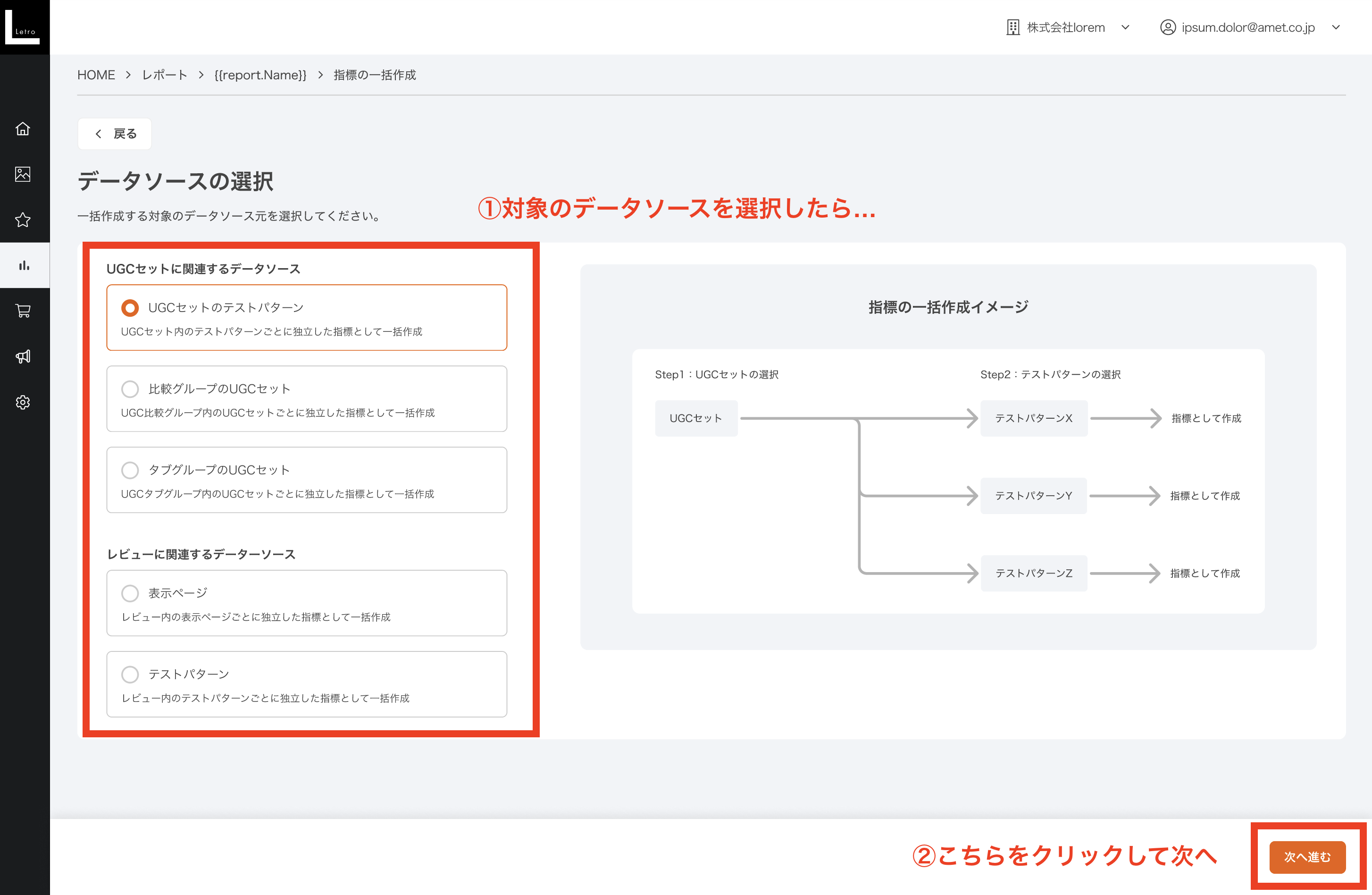Viewport: 1372px width, 895px height.
Task: Click the megaphone announcements sidebar icon
Action: pos(23,356)
